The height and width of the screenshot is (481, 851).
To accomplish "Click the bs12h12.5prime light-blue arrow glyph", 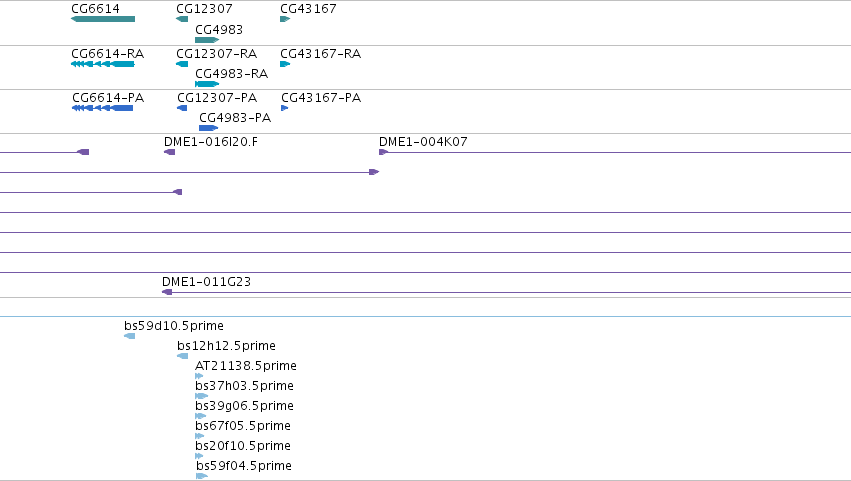I will click(x=183, y=356).
